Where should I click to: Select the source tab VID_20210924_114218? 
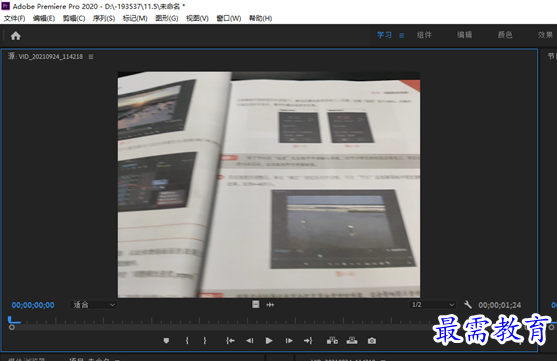click(x=45, y=56)
